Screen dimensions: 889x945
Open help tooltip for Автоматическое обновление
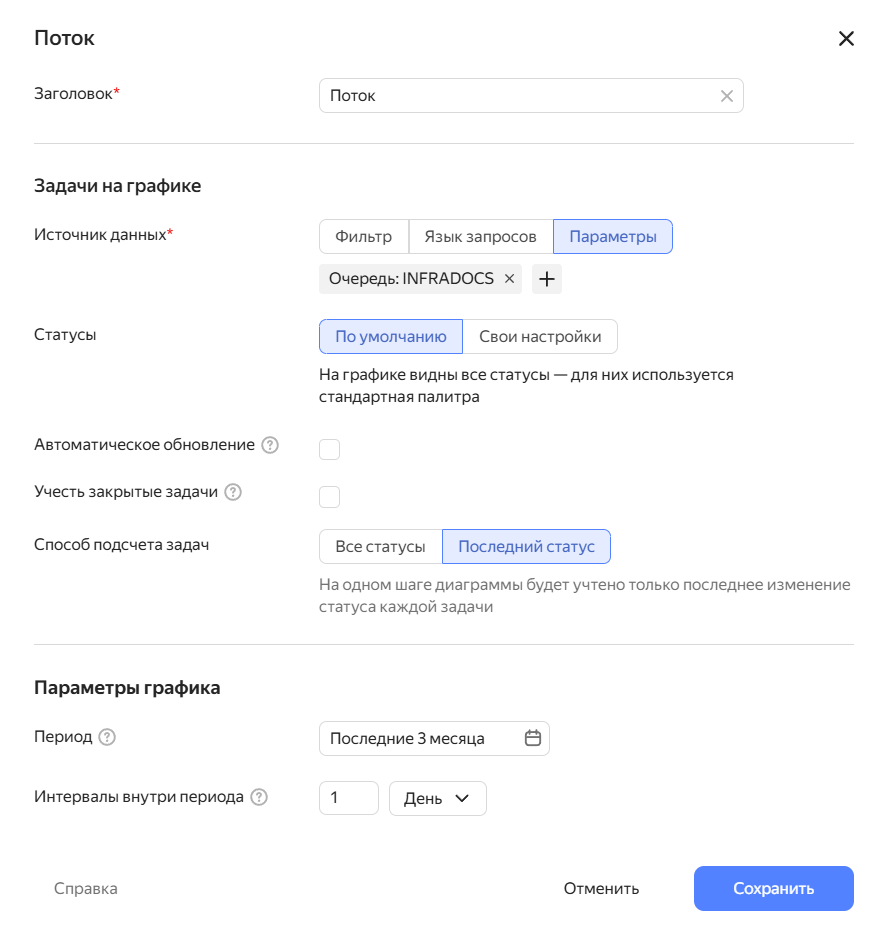[x=270, y=445]
